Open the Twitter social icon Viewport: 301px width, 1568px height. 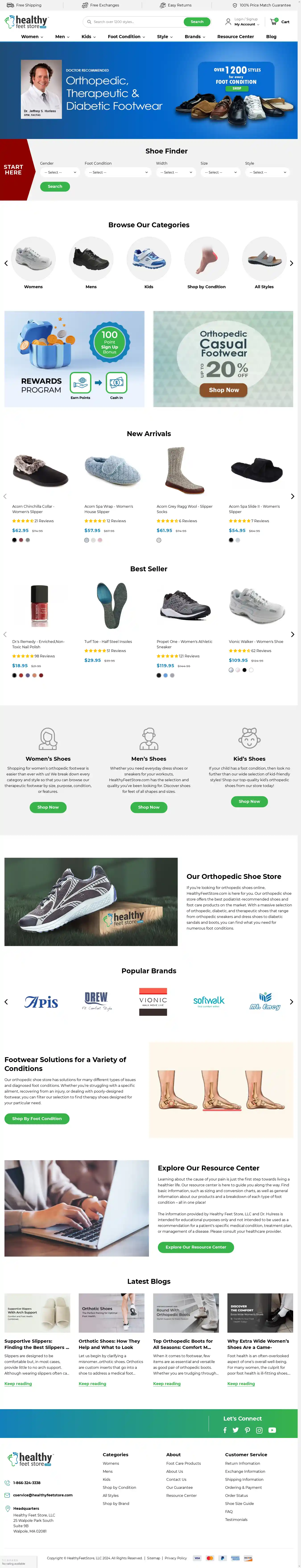(235, 1430)
